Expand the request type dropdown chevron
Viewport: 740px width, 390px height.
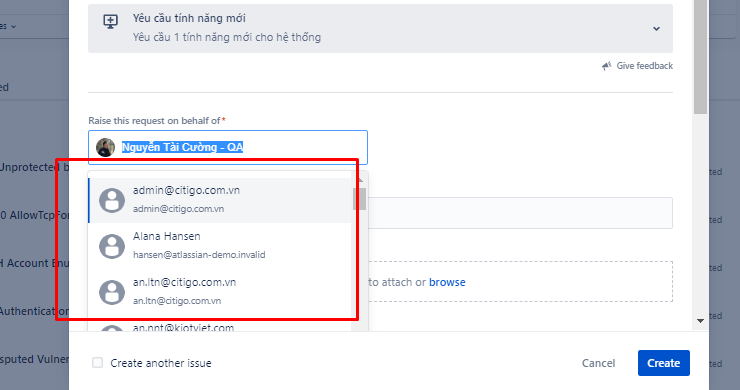coord(656,29)
